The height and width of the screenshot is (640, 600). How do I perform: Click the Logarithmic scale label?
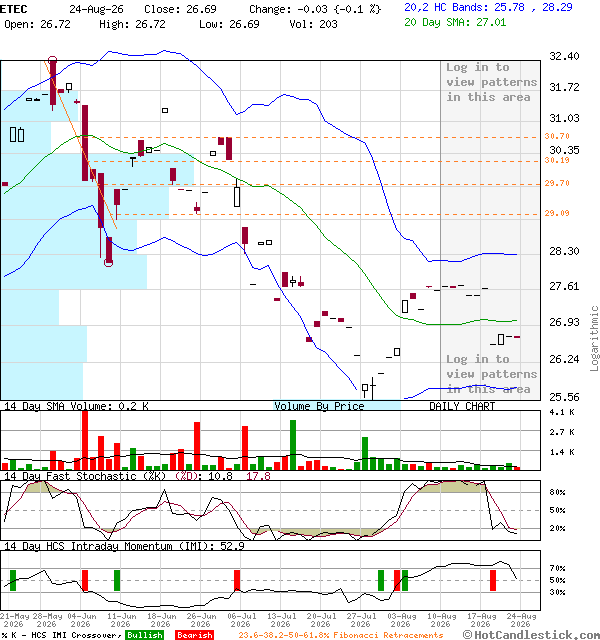[594, 338]
